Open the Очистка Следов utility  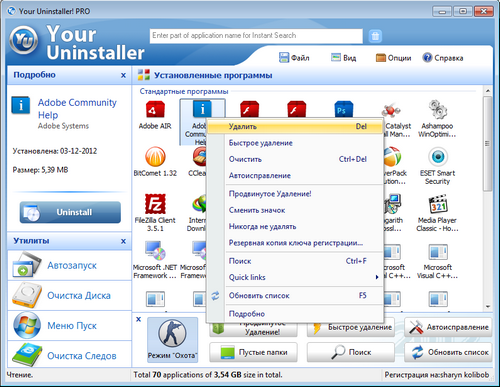(69, 355)
